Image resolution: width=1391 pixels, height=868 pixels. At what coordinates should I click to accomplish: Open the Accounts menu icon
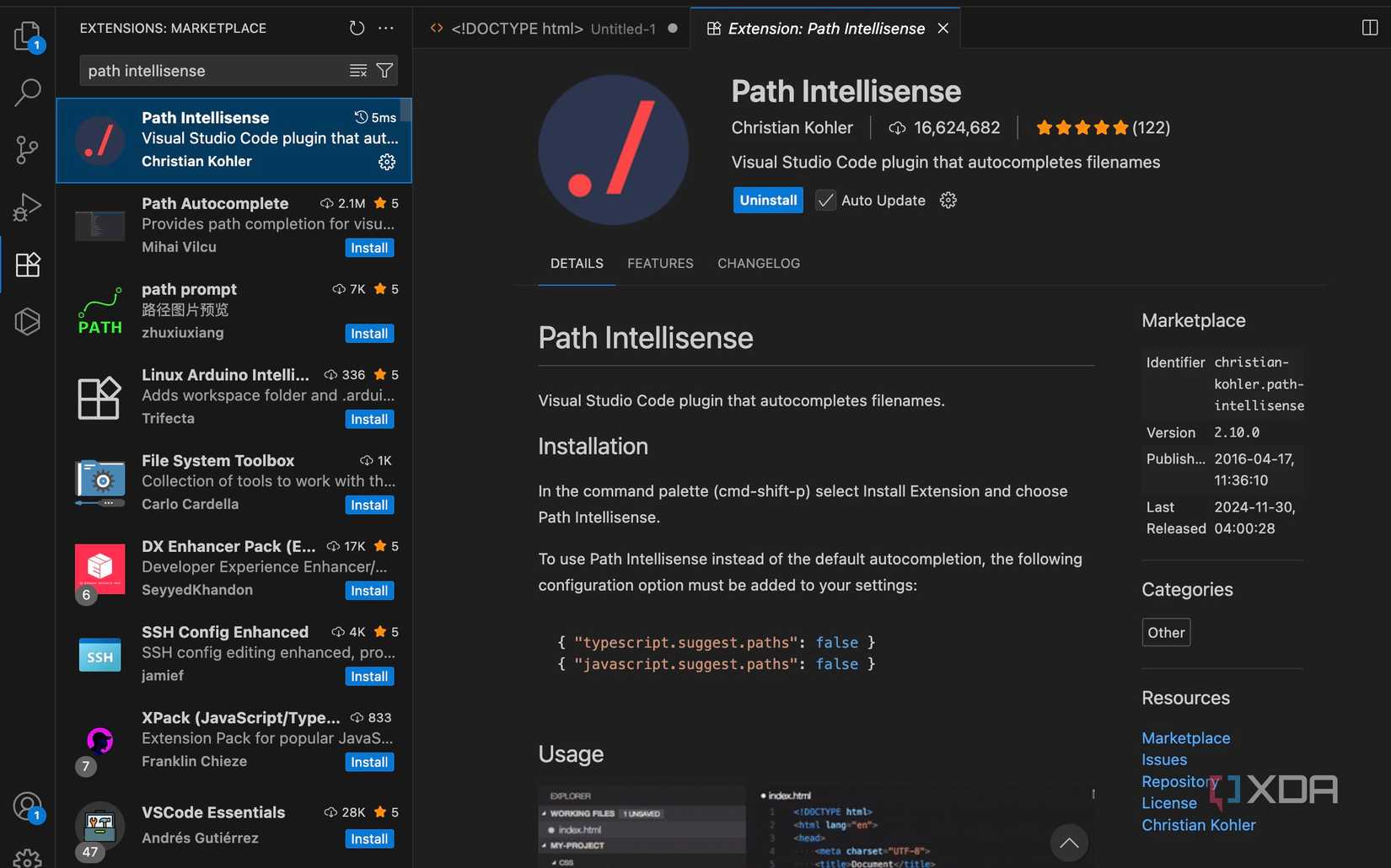[27, 806]
